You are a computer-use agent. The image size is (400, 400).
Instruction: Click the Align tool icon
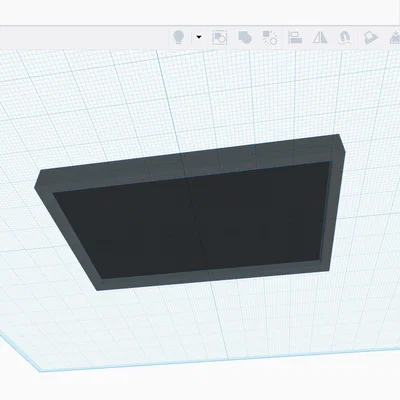click(295, 37)
